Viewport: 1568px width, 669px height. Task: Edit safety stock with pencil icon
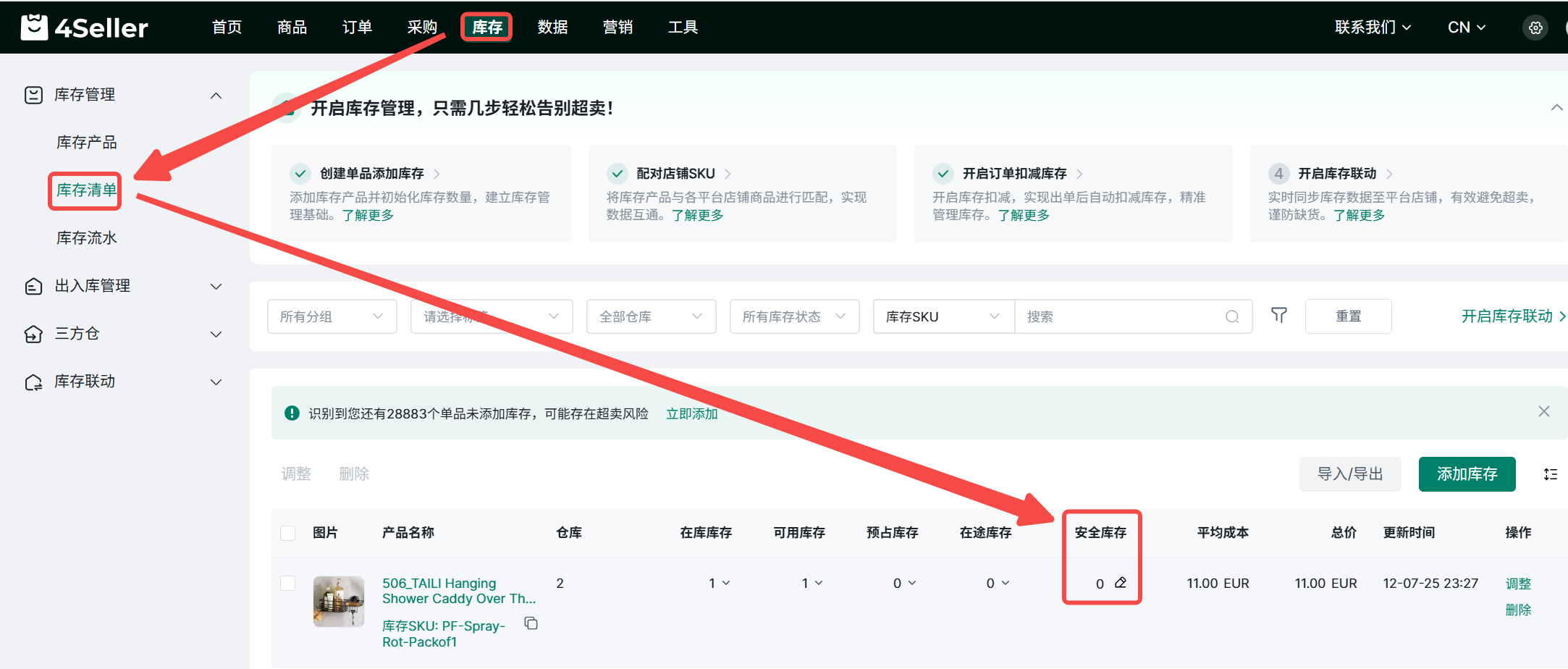1121,583
